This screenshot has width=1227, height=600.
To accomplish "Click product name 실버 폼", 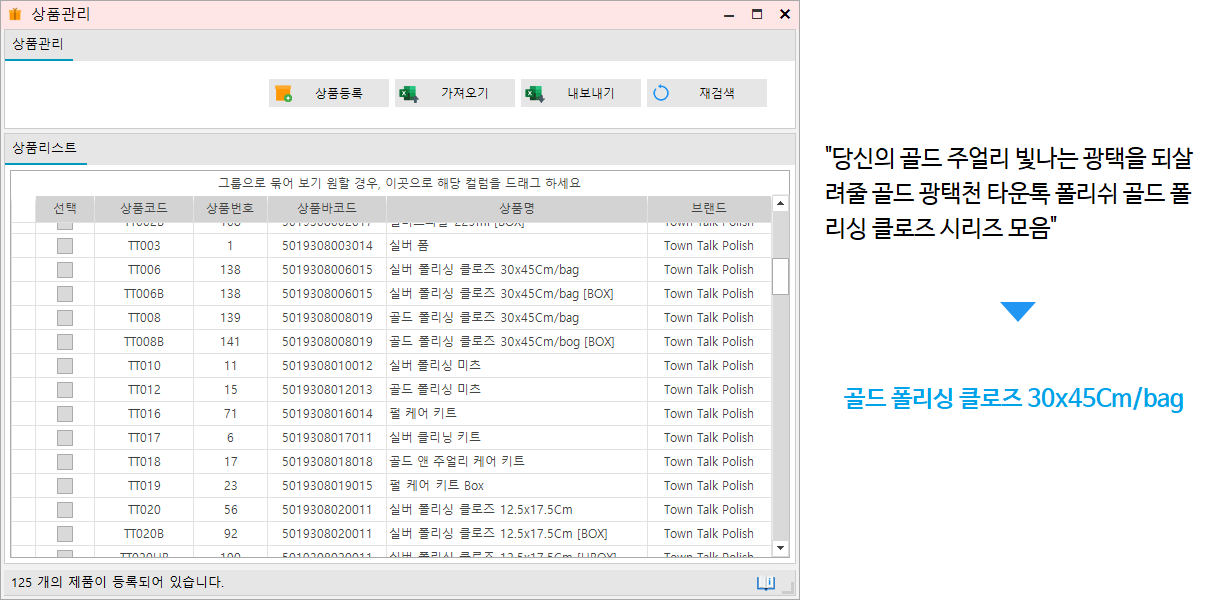I will pyautogui.click(x=410, y=246).
